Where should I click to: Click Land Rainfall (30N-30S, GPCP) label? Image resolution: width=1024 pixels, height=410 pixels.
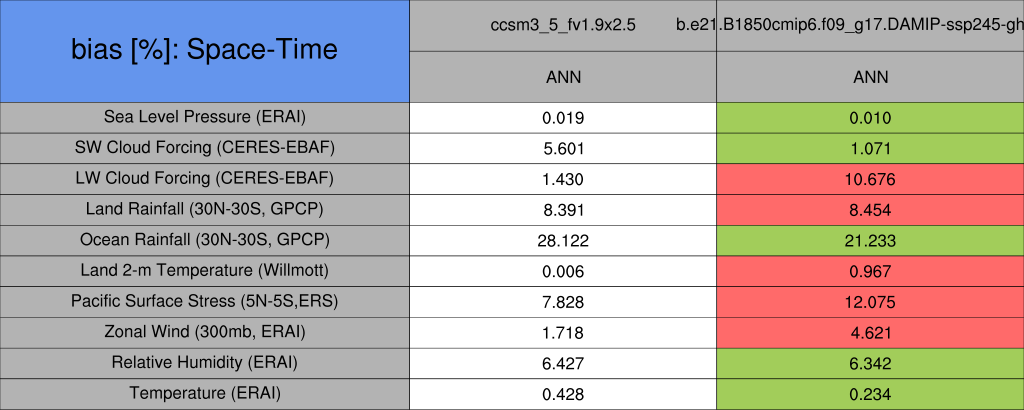(204, 210)
